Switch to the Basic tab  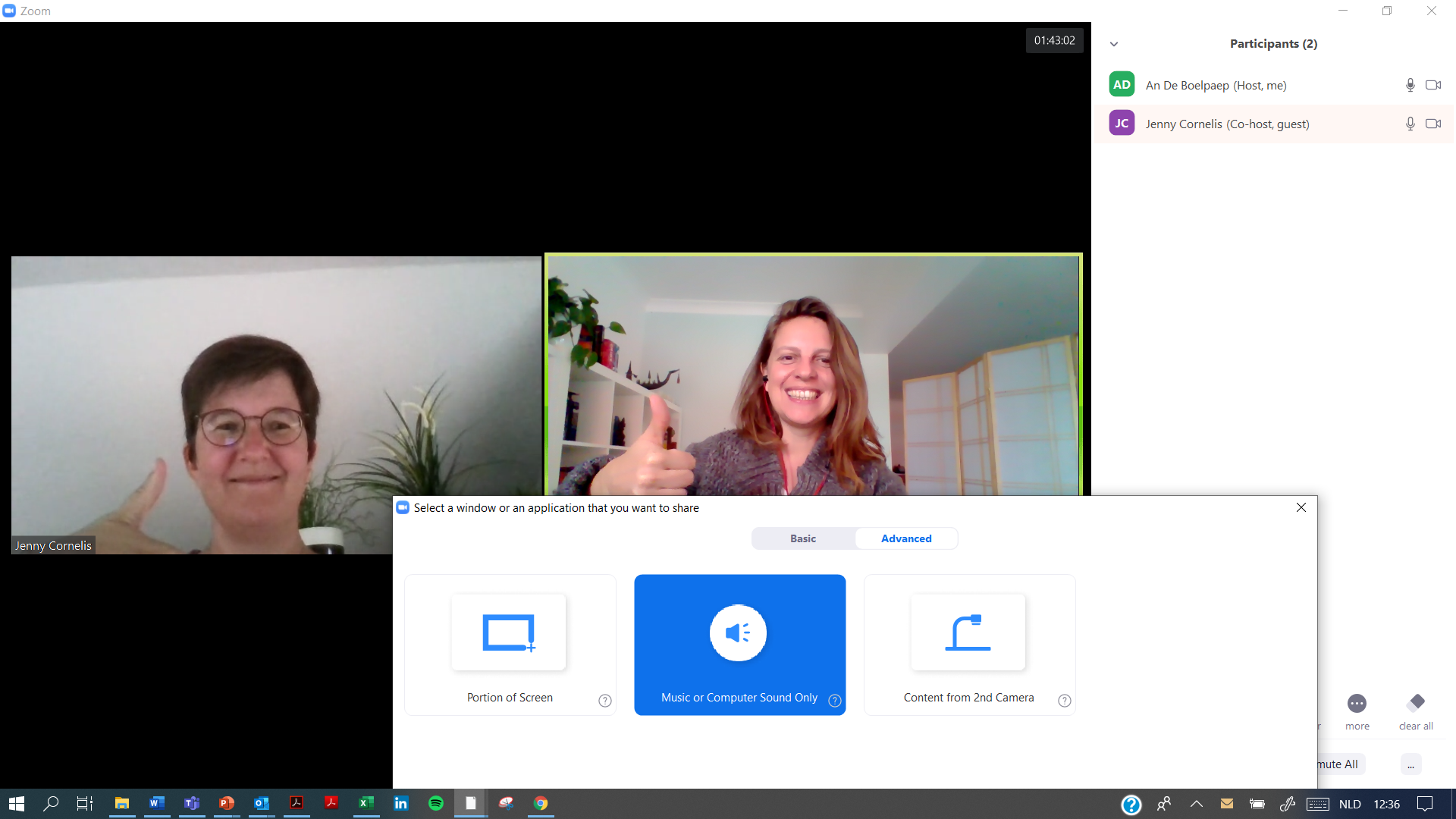(803, 538)
